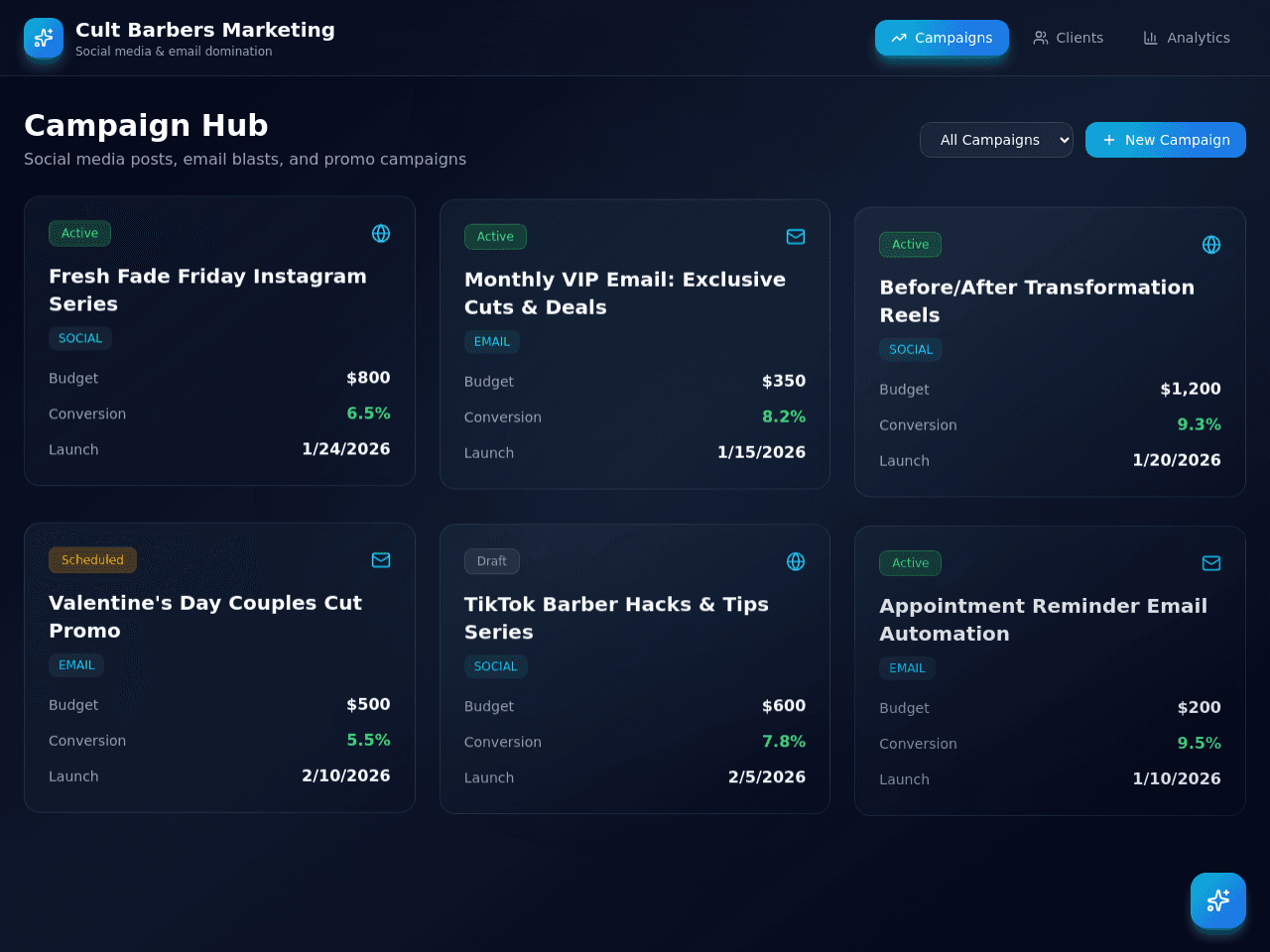Image resolution: width=1270 pixels, height=952 pixels.
Task: Click the 'Social media posts, email blasts' subtitle
Action: point(245,160)
